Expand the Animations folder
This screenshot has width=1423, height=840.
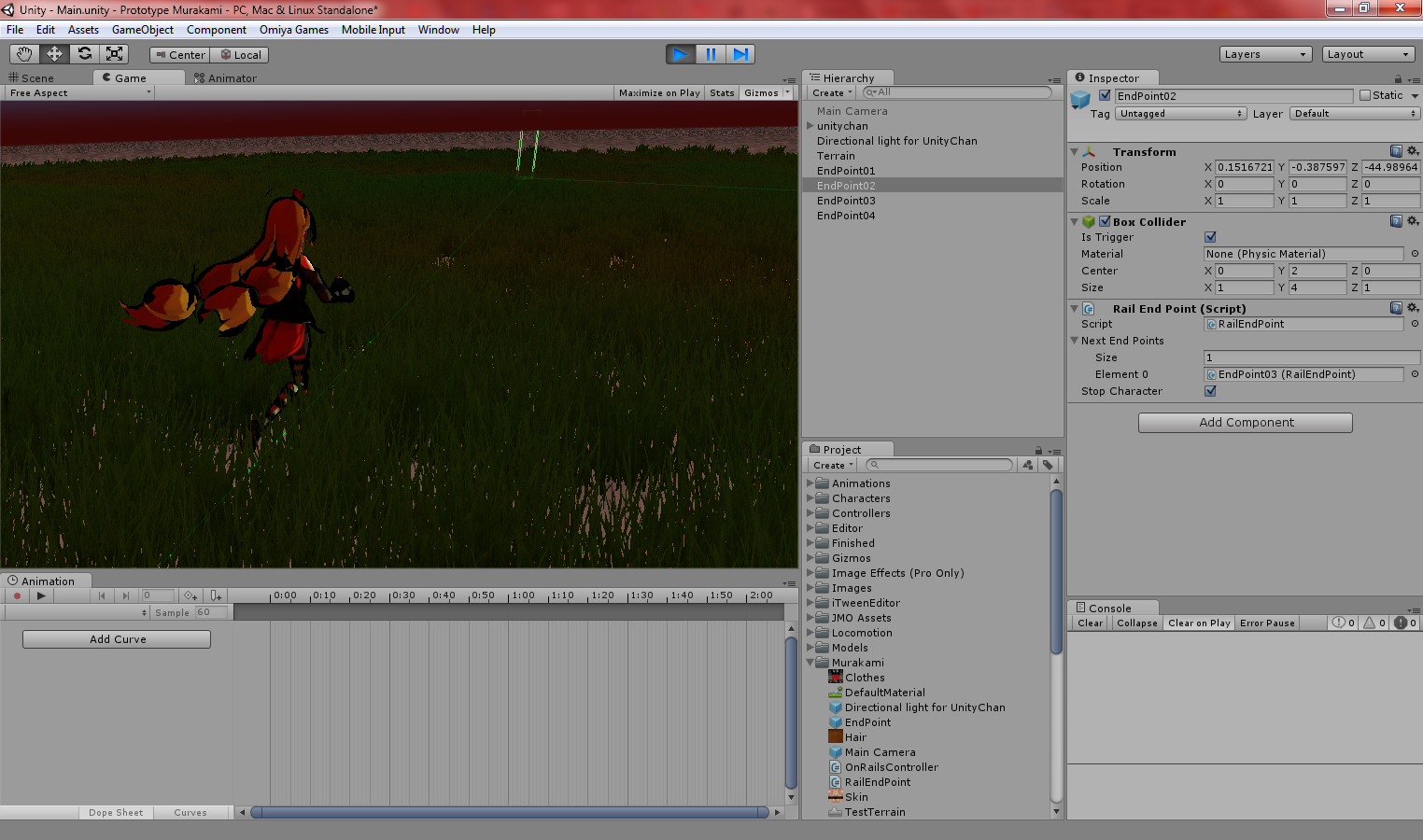click(x=810, y=483)
